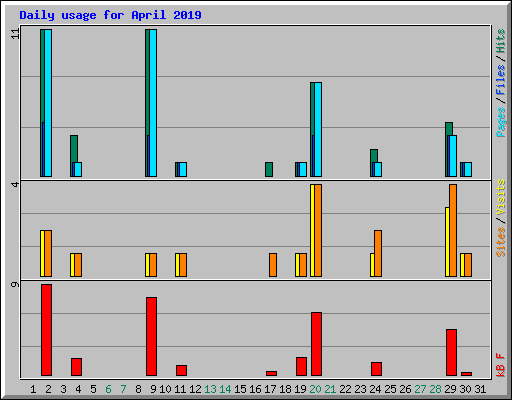The width and height of the screenshot is (512, 400).
Task: Click the top chart axis value 11
Action: coord(15,34)
